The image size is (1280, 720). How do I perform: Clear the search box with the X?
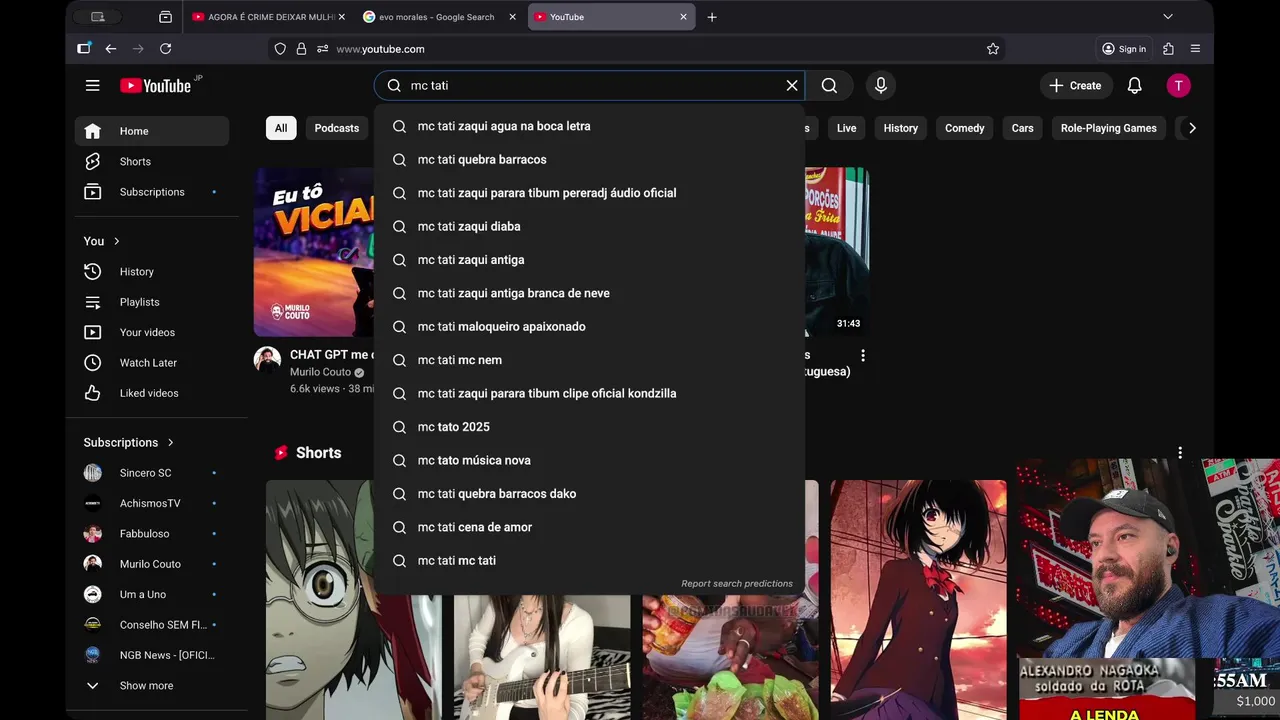(792, 86)
